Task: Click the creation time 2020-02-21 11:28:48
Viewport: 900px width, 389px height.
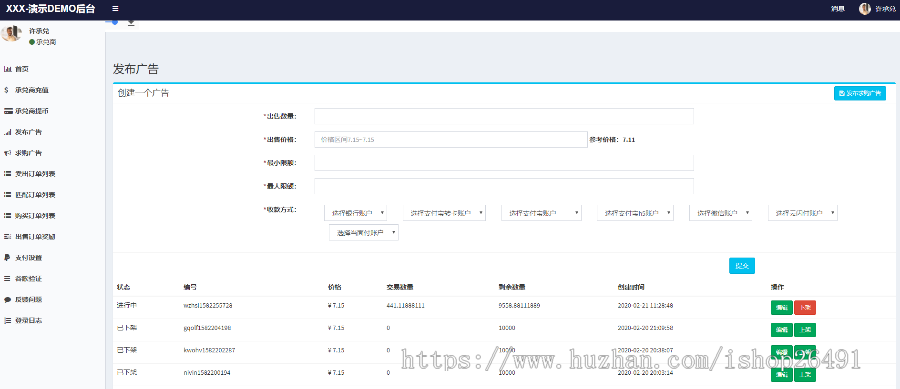Action: (x=645, y=305)
